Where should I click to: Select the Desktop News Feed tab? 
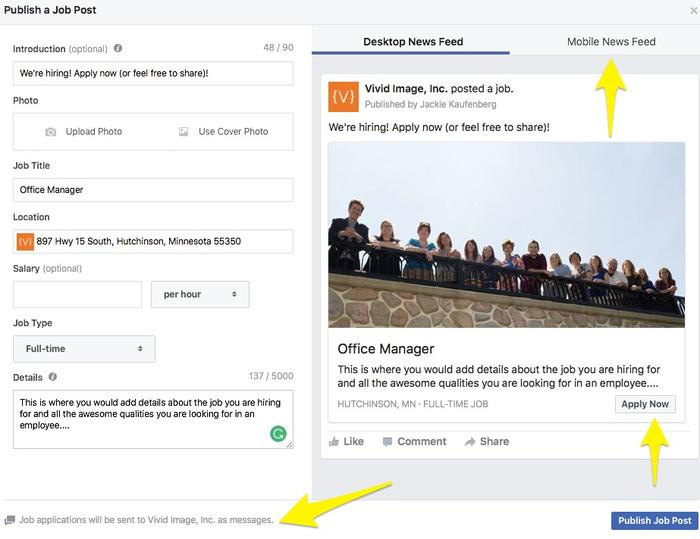point(413,42)
